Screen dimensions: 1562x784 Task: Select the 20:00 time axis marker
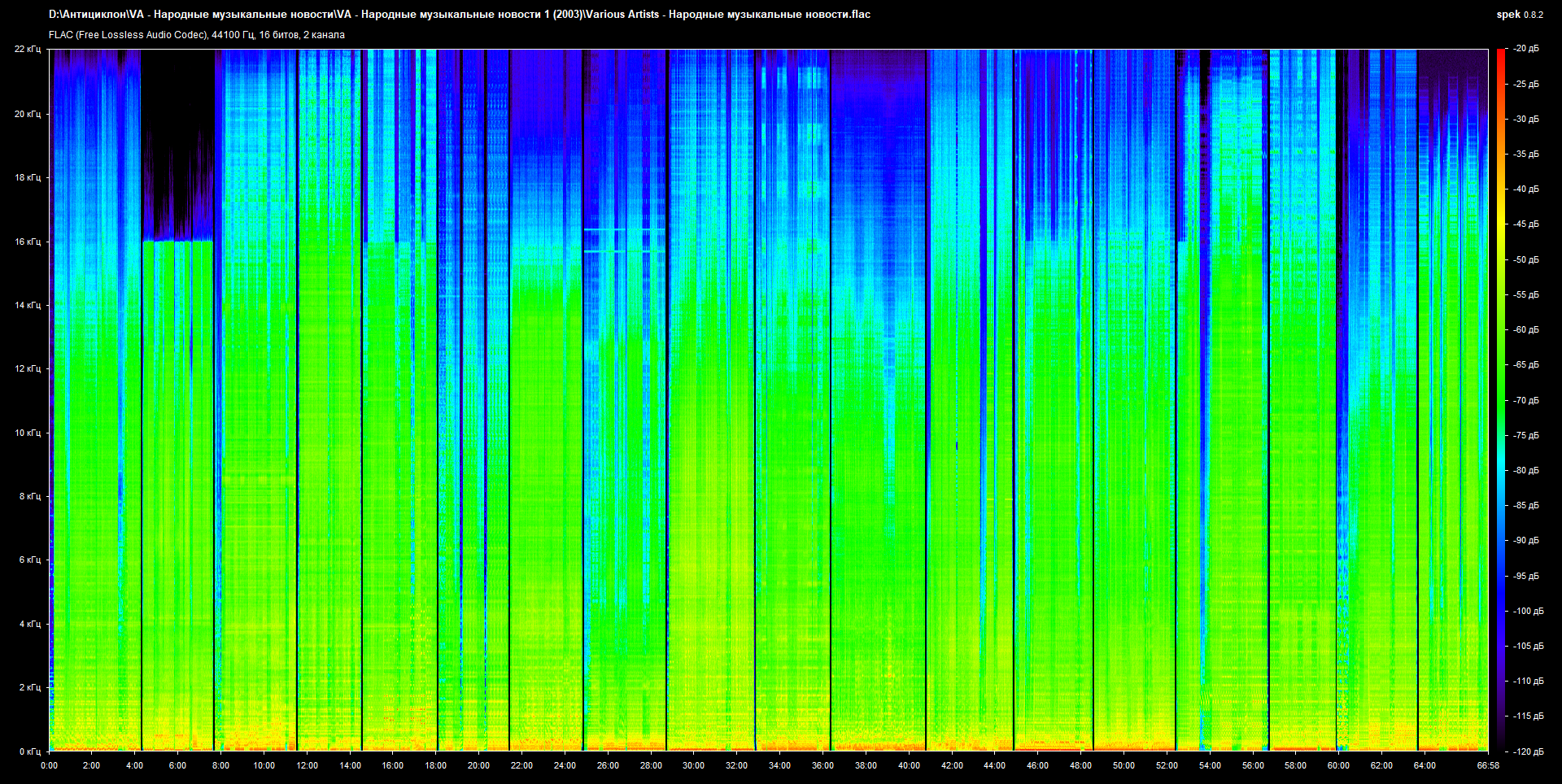tap(478, 765)
